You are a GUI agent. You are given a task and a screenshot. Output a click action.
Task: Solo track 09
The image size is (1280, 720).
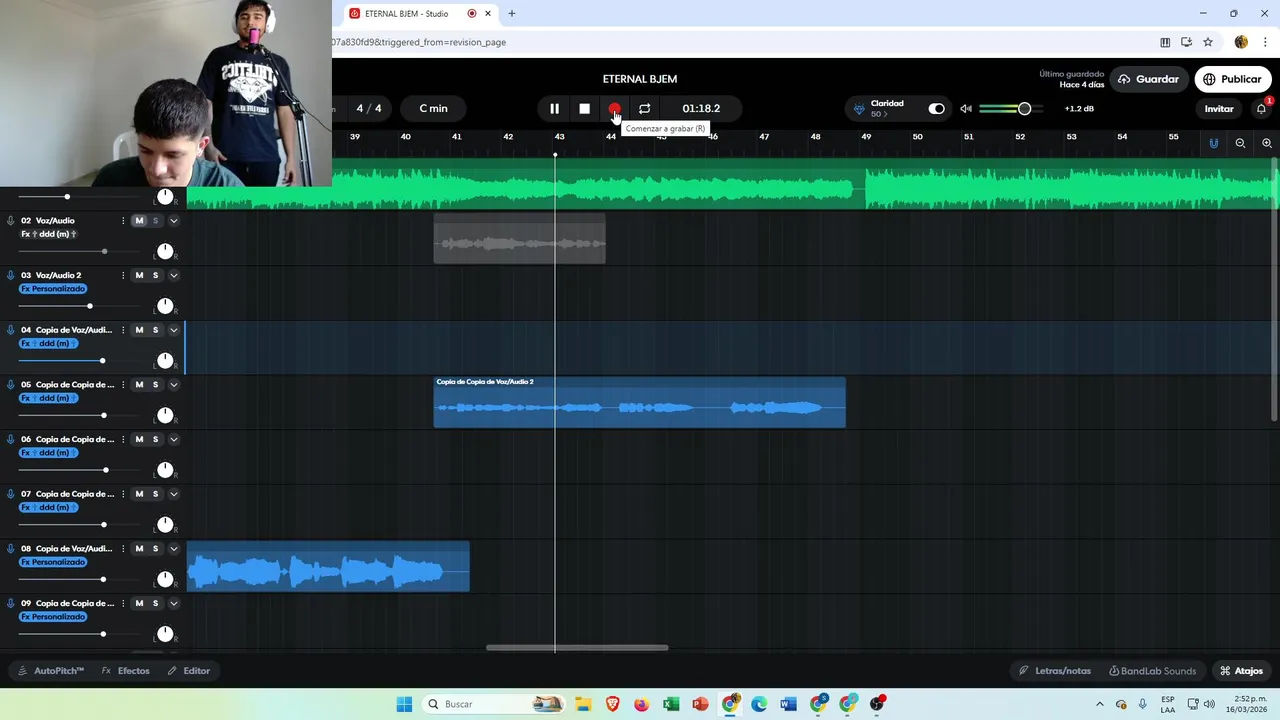click(155, 603)
